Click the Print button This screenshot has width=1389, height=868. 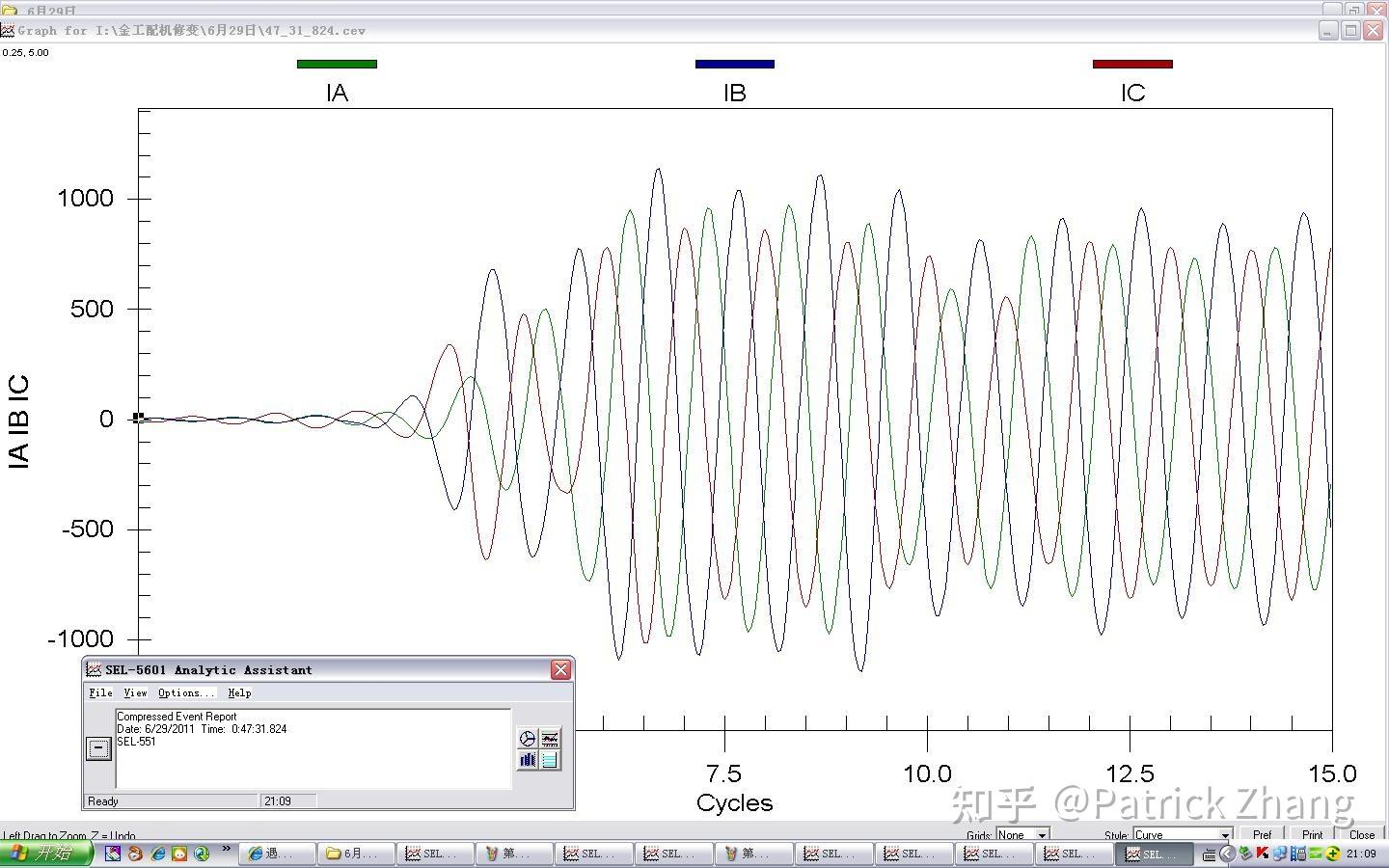(x=1312, y=835)
